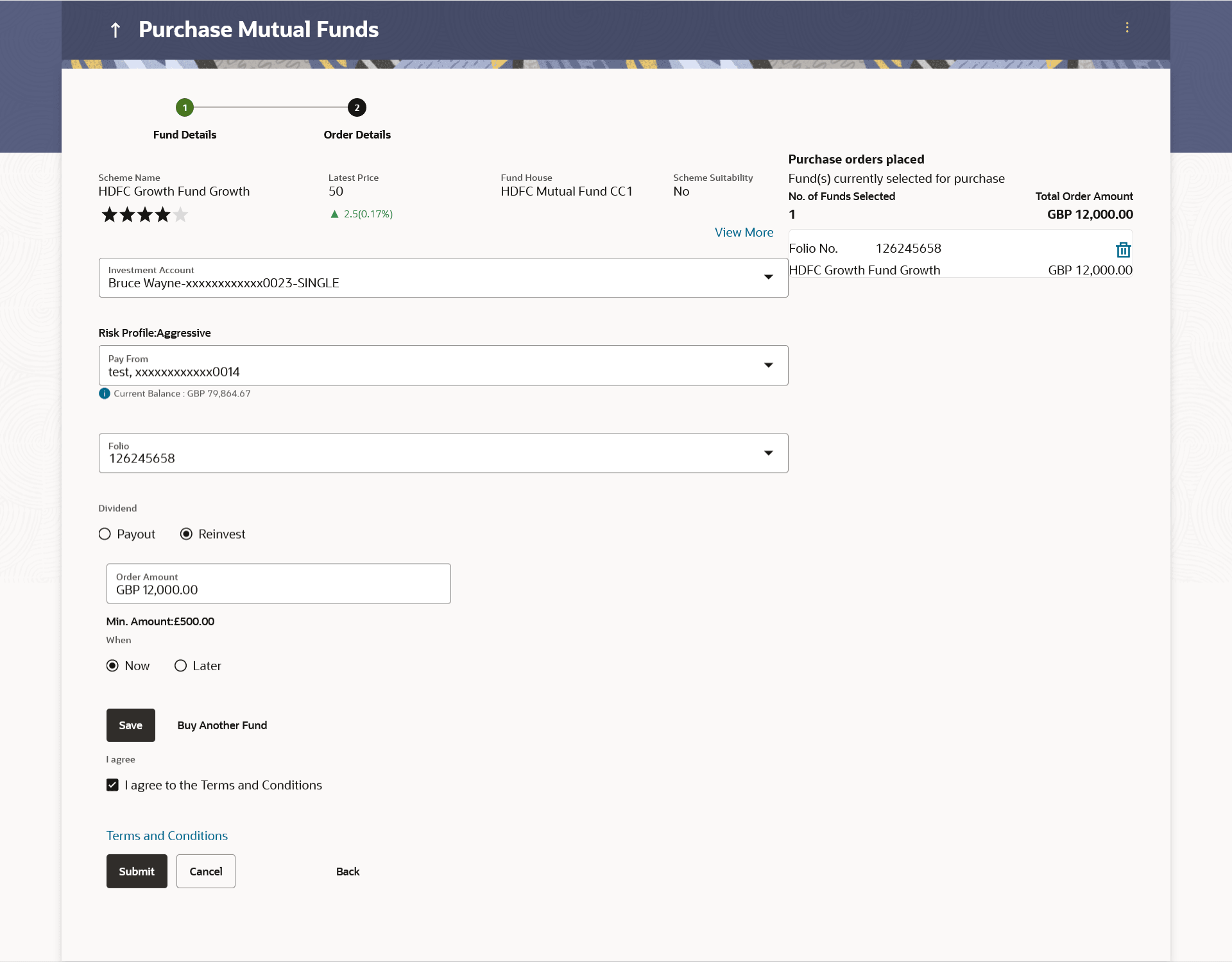The width and height of the screenshot is (1232, 962).
Task: Click View More for scheme details
Action: [x=744, y=232]
